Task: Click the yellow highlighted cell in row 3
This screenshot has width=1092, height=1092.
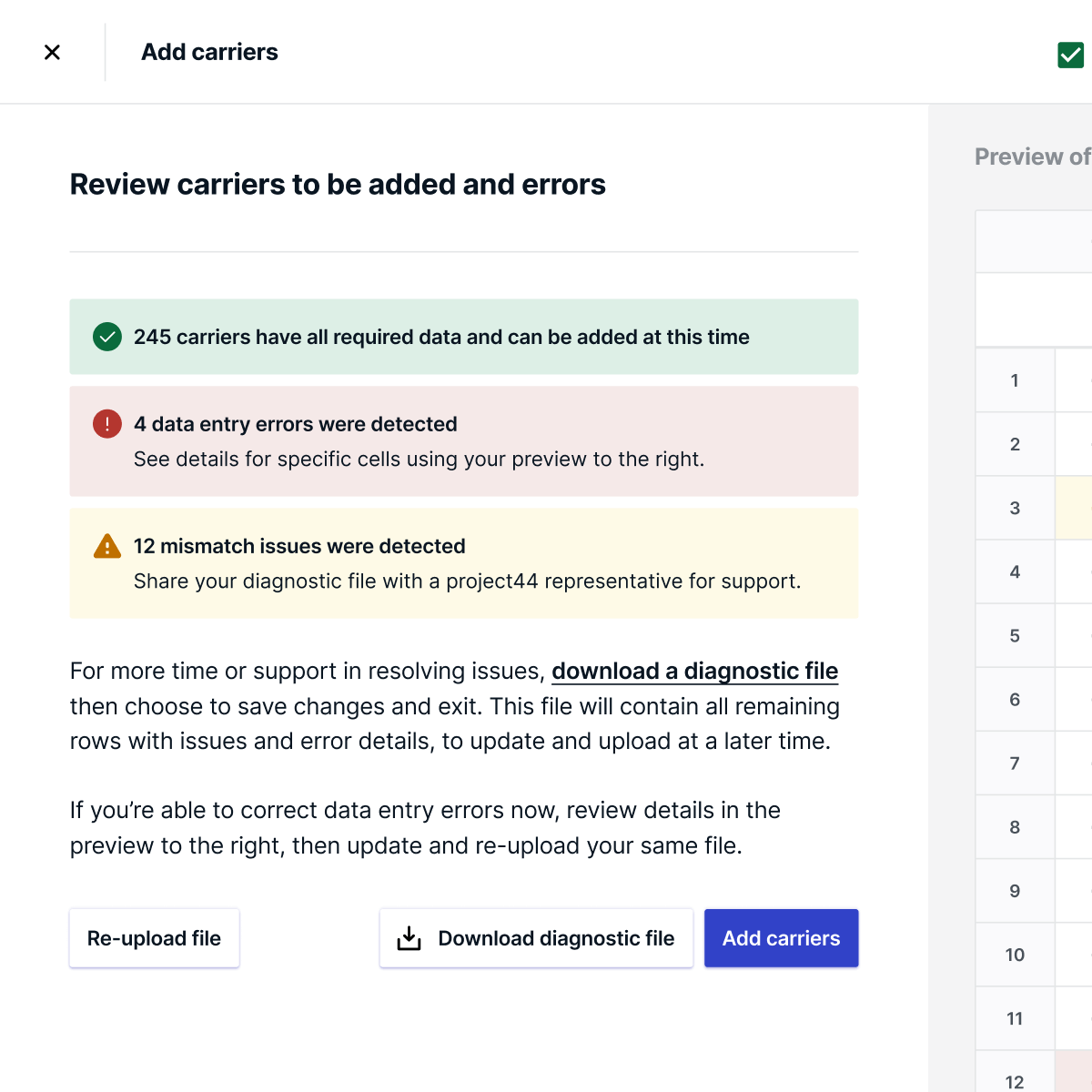Action: click(1074, 508)
